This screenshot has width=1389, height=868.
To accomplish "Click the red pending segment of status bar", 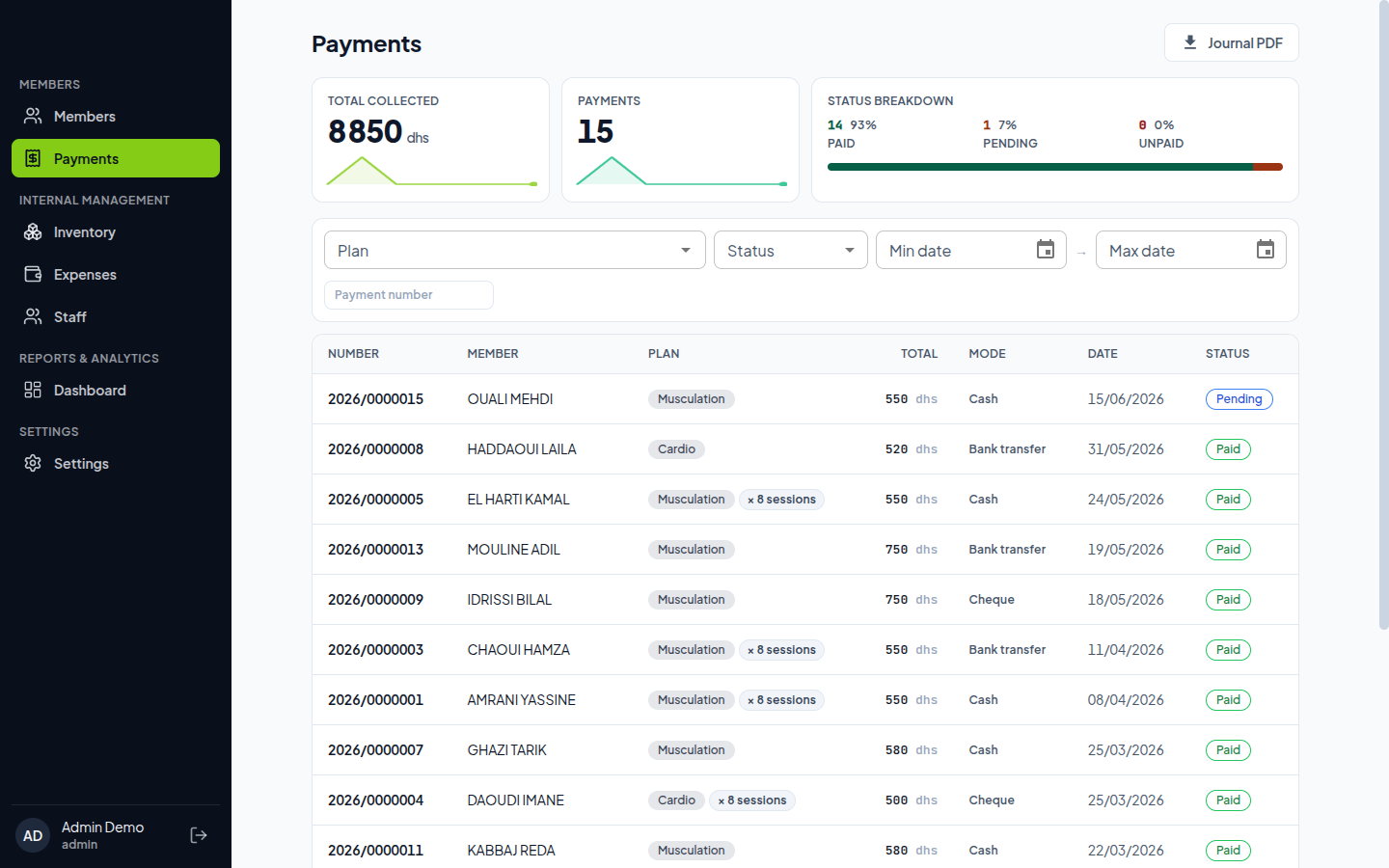I will (1267, 167).
